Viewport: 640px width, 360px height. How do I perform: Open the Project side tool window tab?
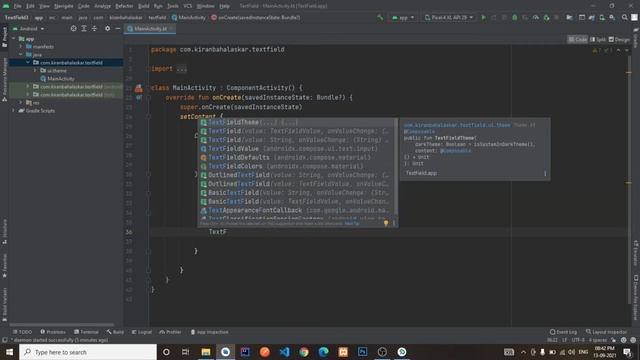coord(4,37)
